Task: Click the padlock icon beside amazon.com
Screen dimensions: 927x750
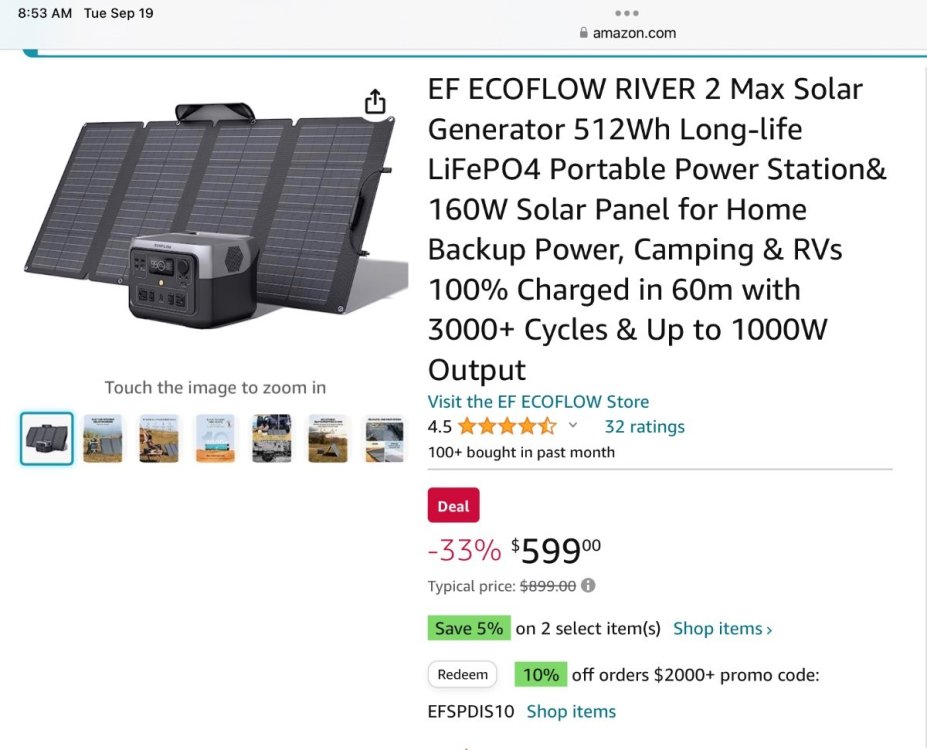Action: [584, 33]
